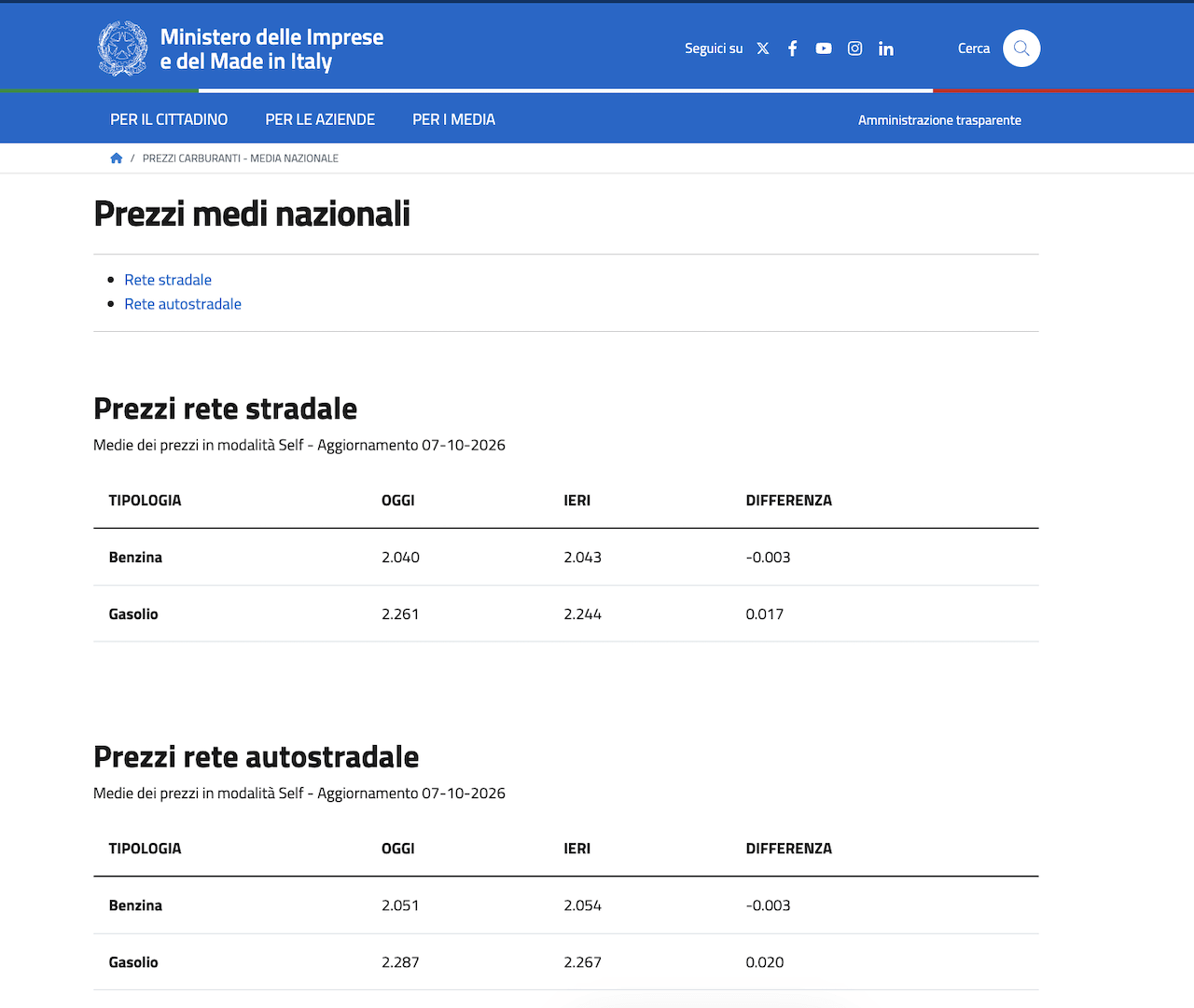The width and height of the screenshot is (1194, 1008).
Task: Open the LinkedIn social icon
Action: [886, 48]
